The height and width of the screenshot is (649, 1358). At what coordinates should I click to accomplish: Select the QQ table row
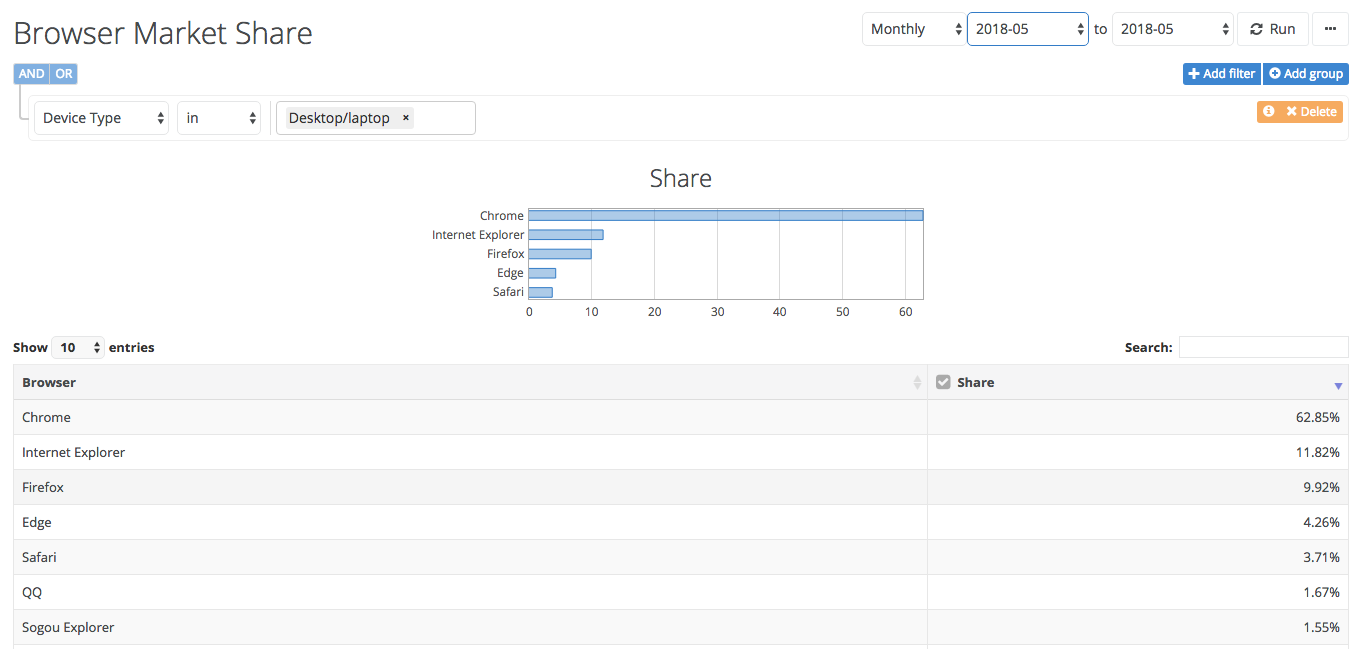[681, 593]
